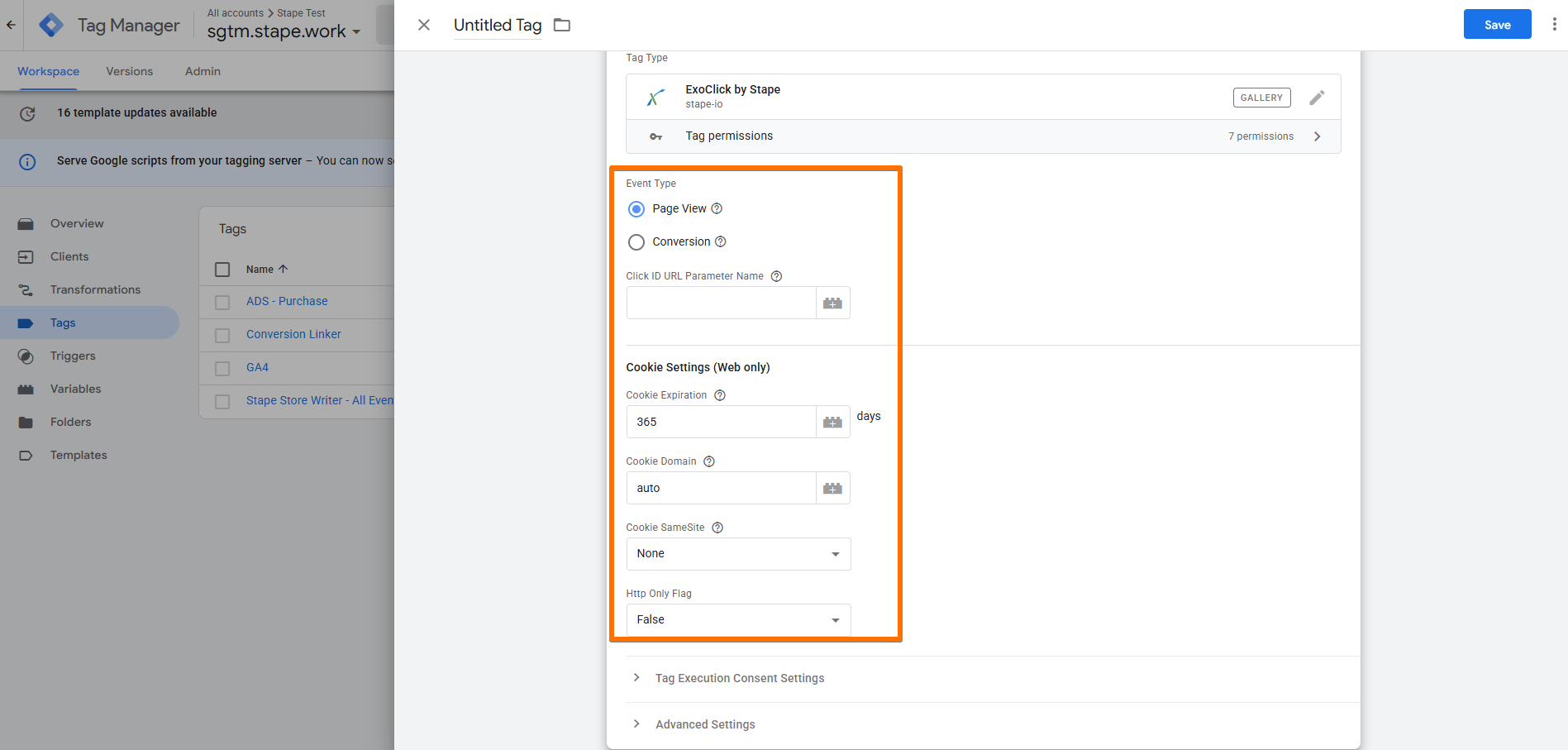Edit the tag type with the pencil icon
Screen dimensions: 1568x750
(1317, 98)
